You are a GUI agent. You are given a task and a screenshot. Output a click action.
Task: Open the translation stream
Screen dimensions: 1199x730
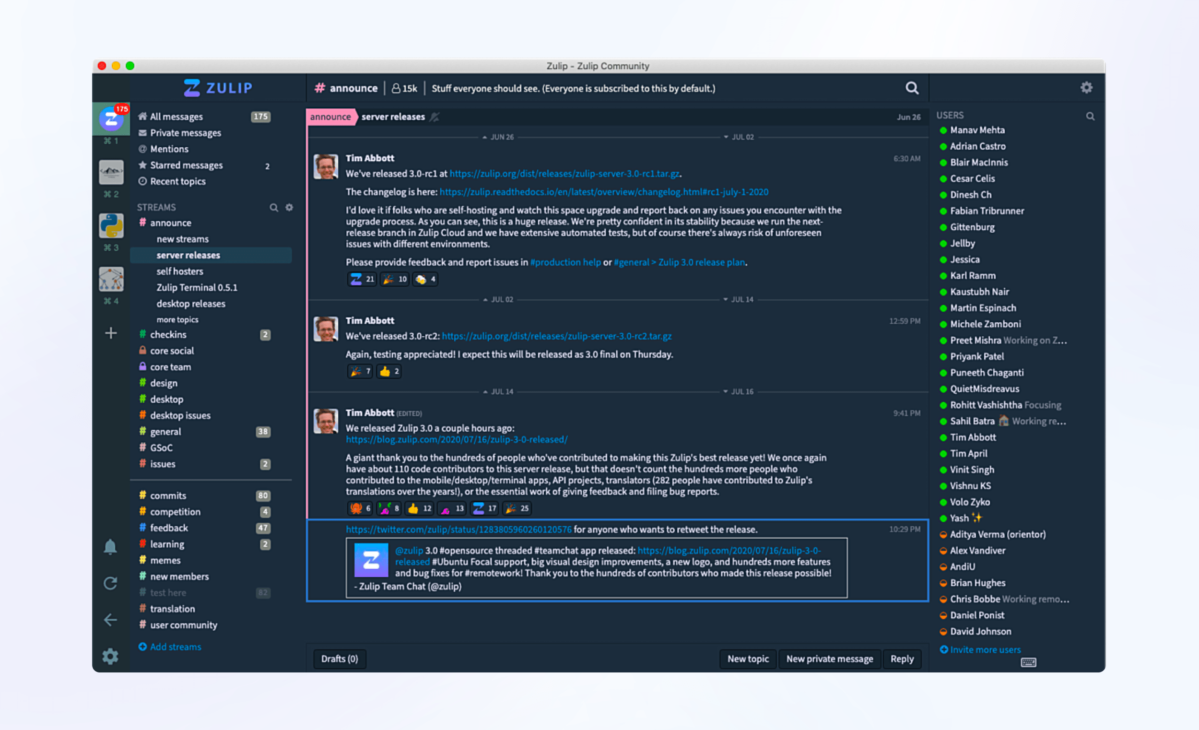pyautogui.click(x=172, y=609)
